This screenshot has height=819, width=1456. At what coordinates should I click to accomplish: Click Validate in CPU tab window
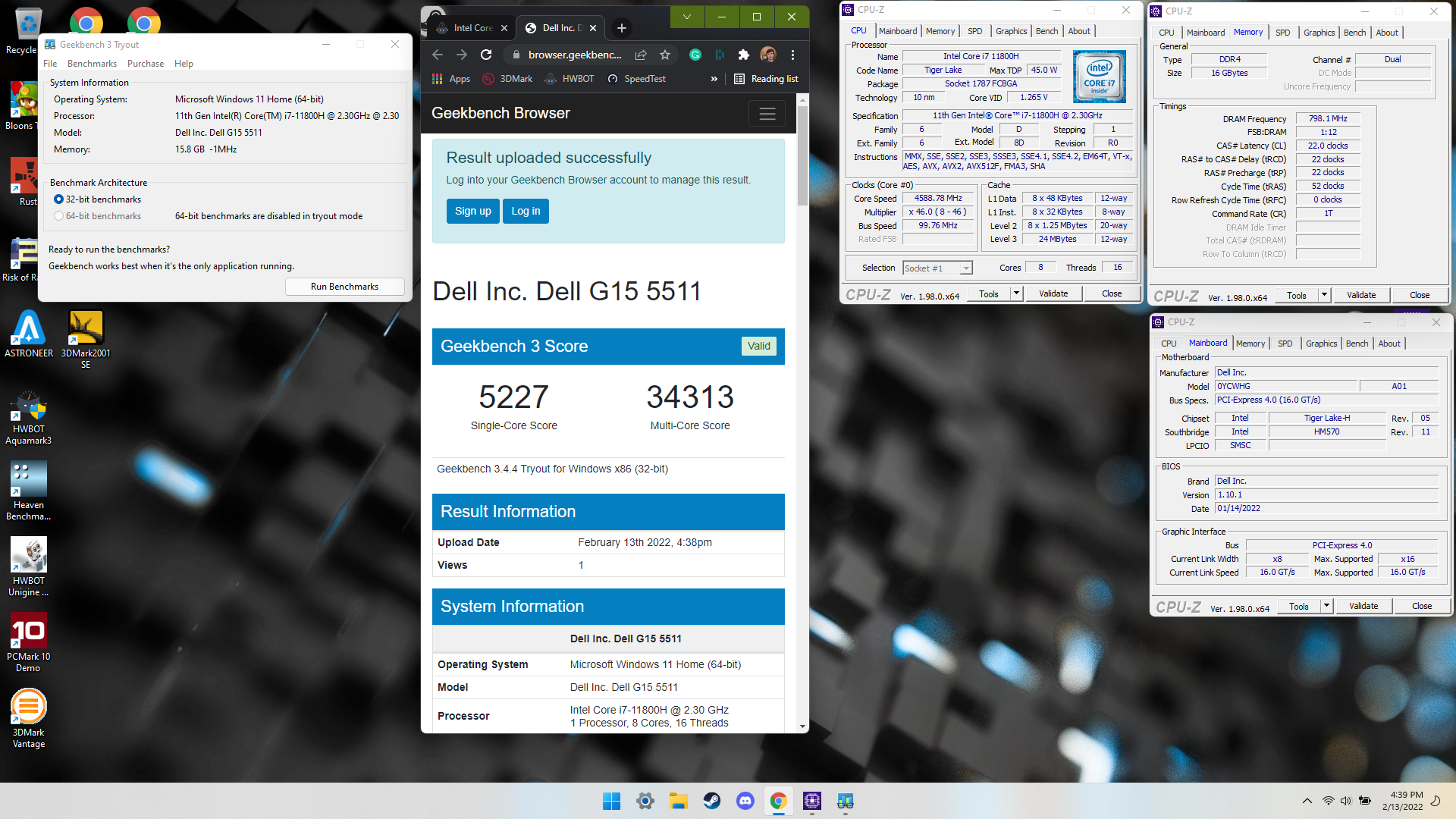click(x=1053, y=293)
